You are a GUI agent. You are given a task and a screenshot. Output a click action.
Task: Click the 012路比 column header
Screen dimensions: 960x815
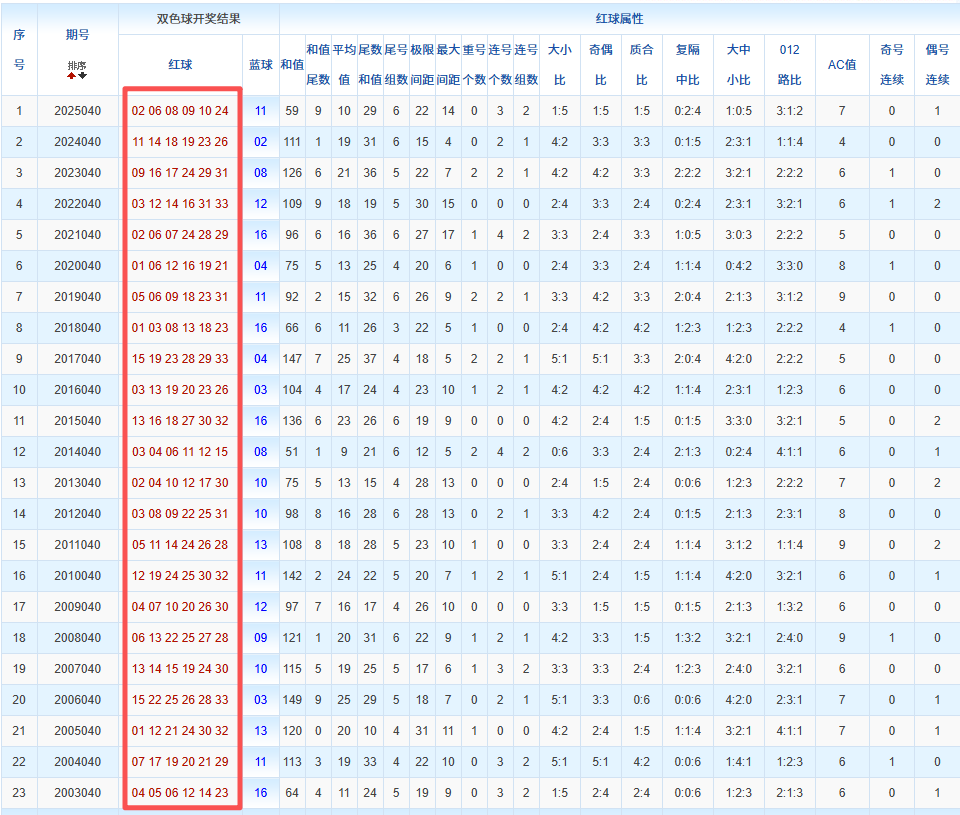click(789, 64)
